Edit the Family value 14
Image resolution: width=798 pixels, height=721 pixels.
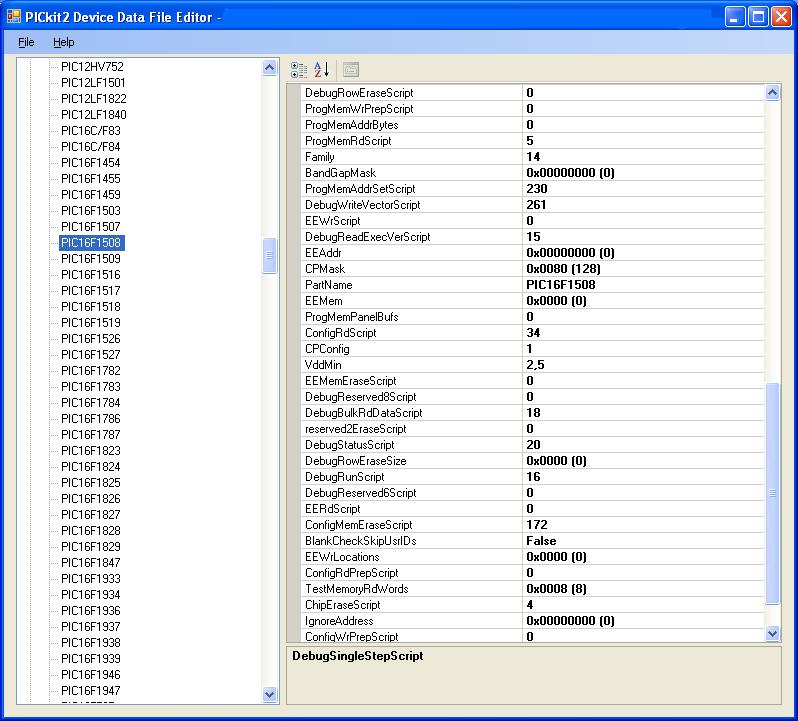pyautogui.click(x=643, y=157)
